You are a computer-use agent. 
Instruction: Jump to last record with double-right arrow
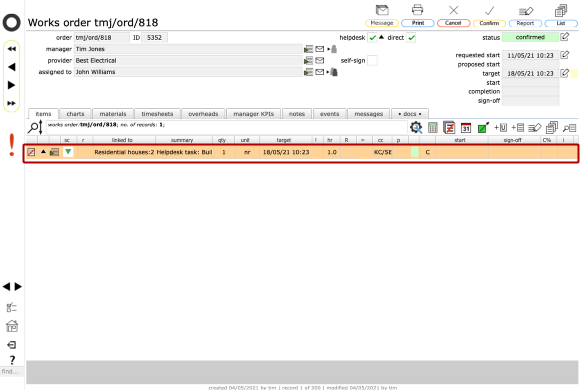[x=12, y=103]
